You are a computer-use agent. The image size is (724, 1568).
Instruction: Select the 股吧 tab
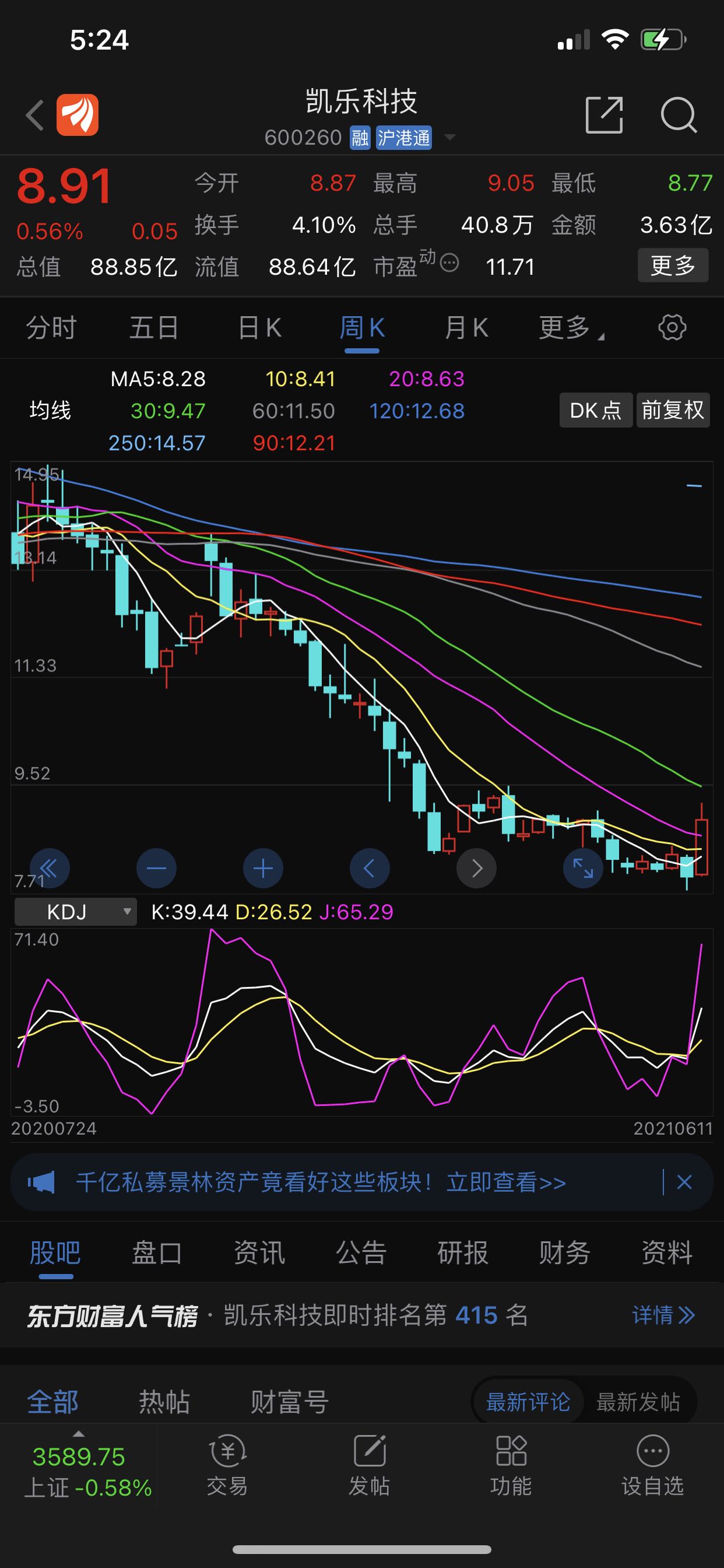pyautogui.click(x=55, y=1252)
